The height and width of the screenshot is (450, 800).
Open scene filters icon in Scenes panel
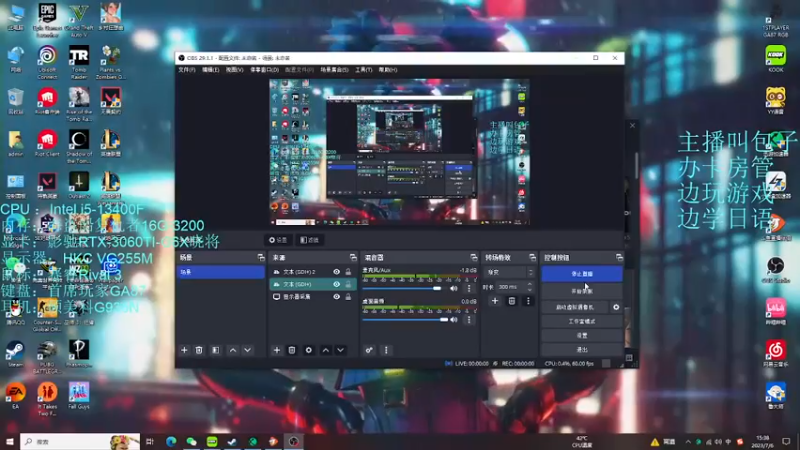[x=216, y=350]
